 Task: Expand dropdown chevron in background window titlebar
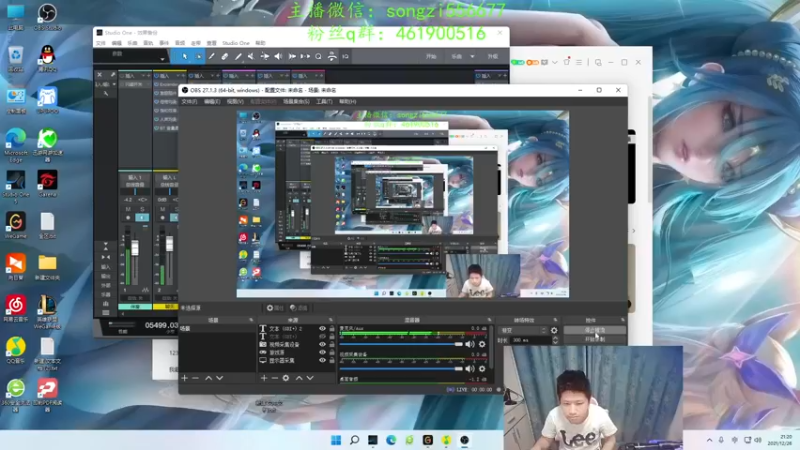555,62
